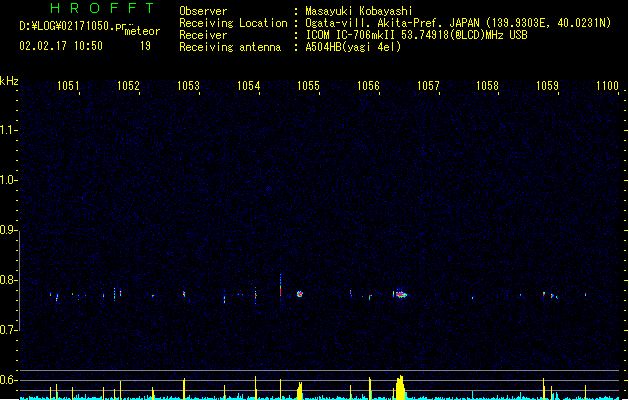Screen dimensions: 629x400
Task: Click the date stamp 02.02.17 10:50
Action: click(61, 46)
